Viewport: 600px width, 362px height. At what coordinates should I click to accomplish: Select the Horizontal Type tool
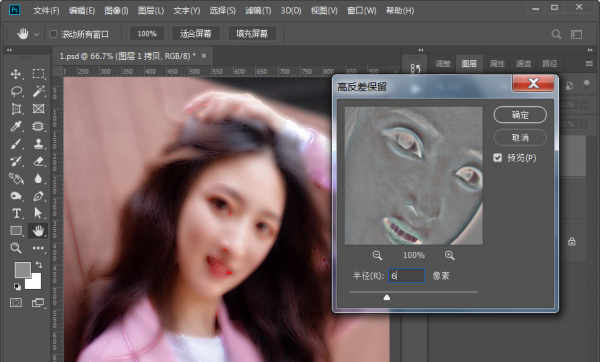(16, 213)
